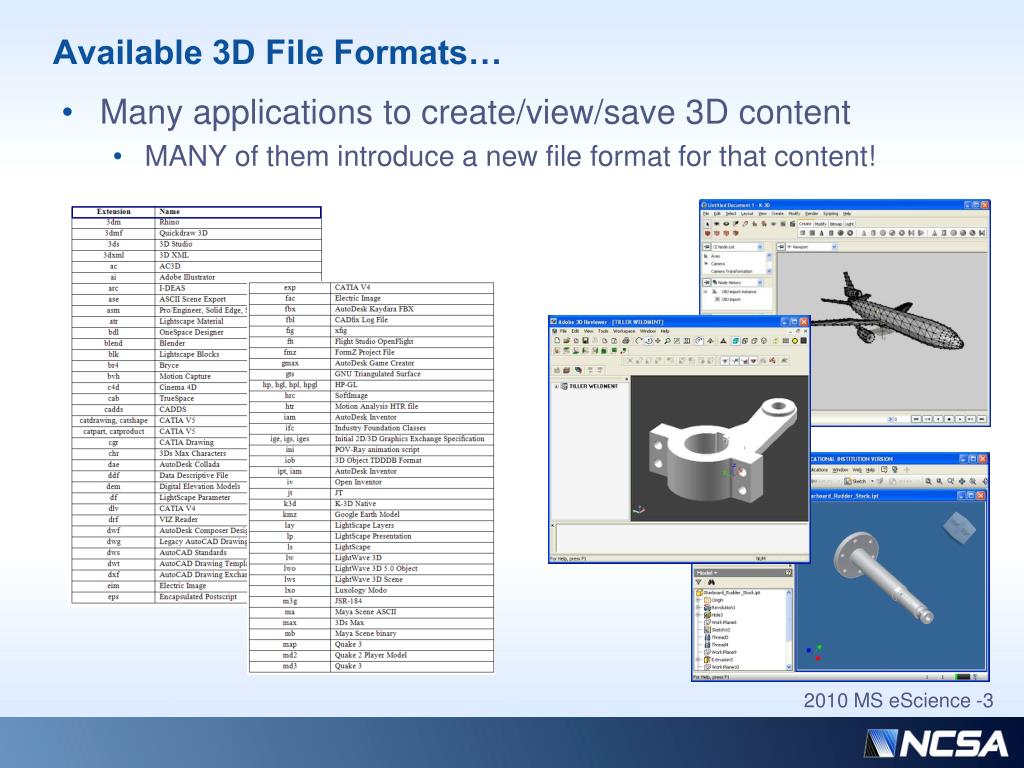Image resolution: width=1024 pixels, height=768 pixels.
Task: Click tiller bracket model in 3D Reviewer
Action: pos(722,453)
